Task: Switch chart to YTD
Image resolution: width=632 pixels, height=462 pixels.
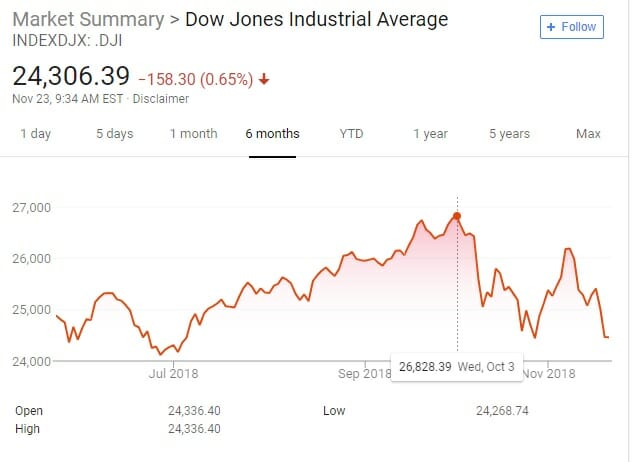Action: click(352, 134)
